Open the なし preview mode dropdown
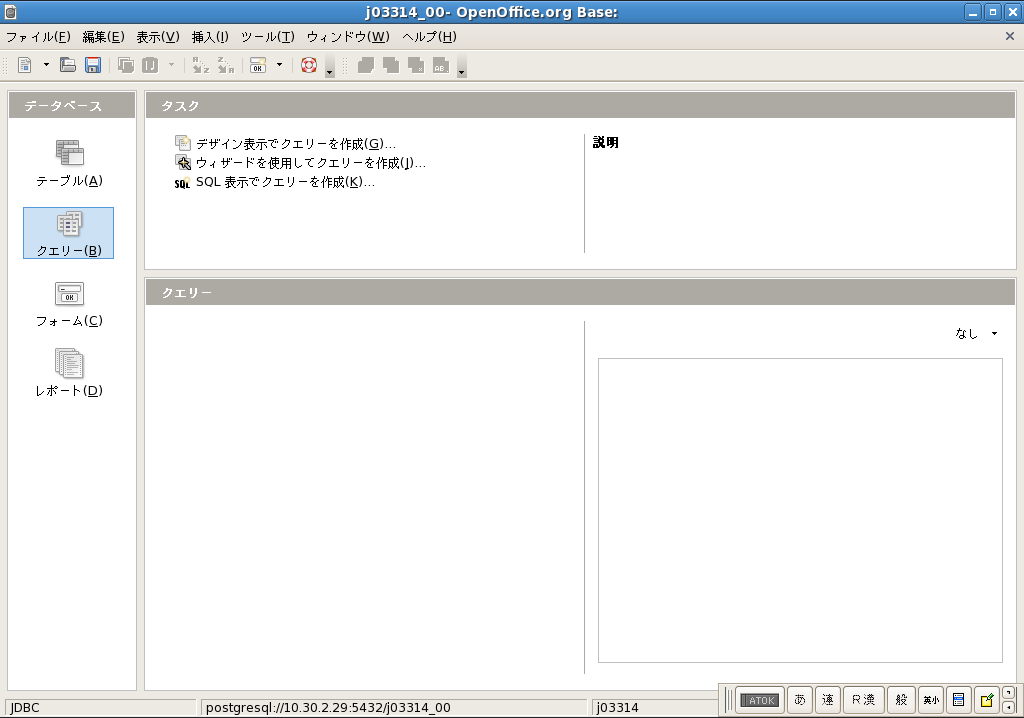This screenshot has width=1024, height=718. tap(976, 333)
